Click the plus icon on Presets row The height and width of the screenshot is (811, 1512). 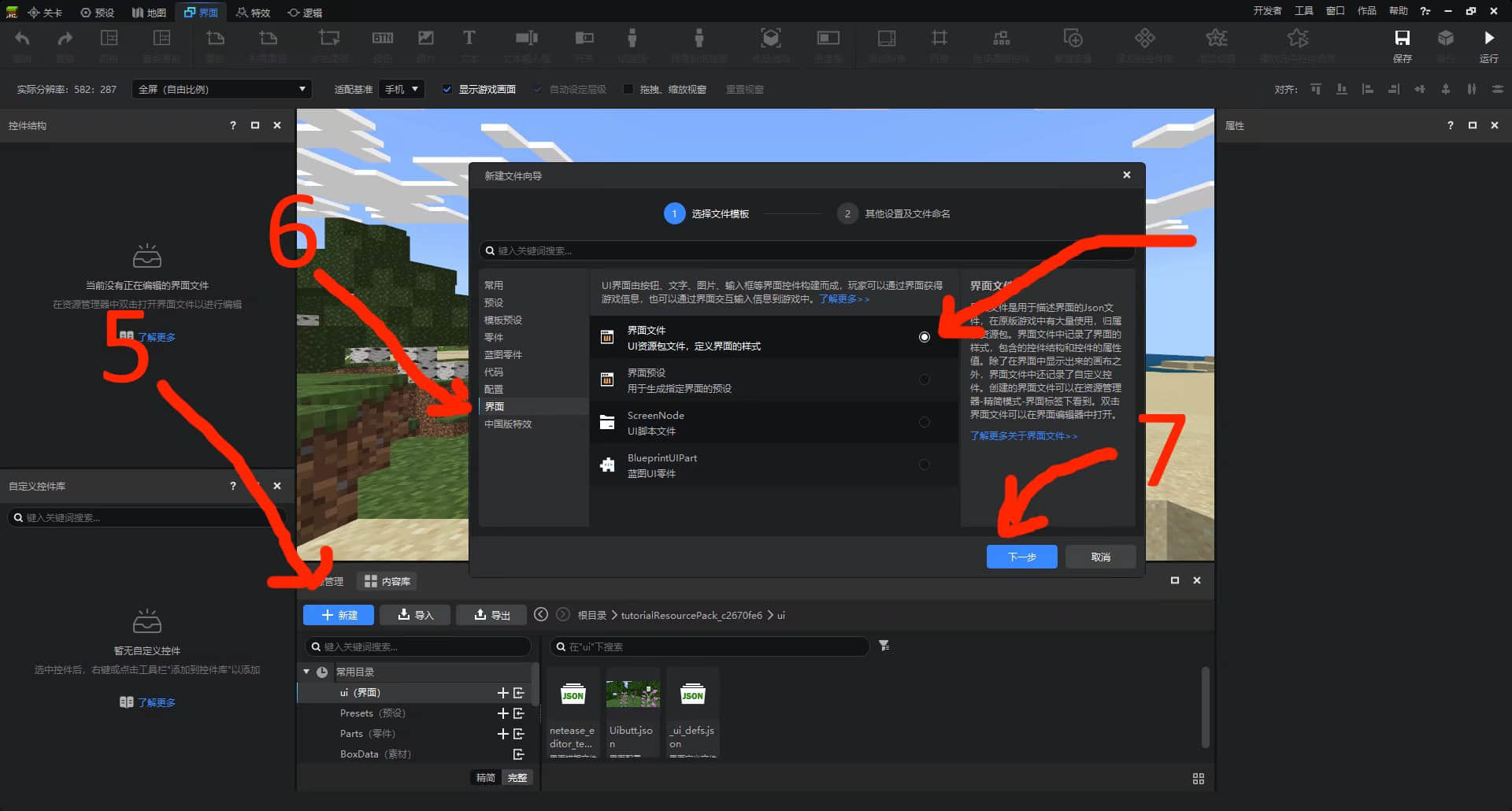503,713
